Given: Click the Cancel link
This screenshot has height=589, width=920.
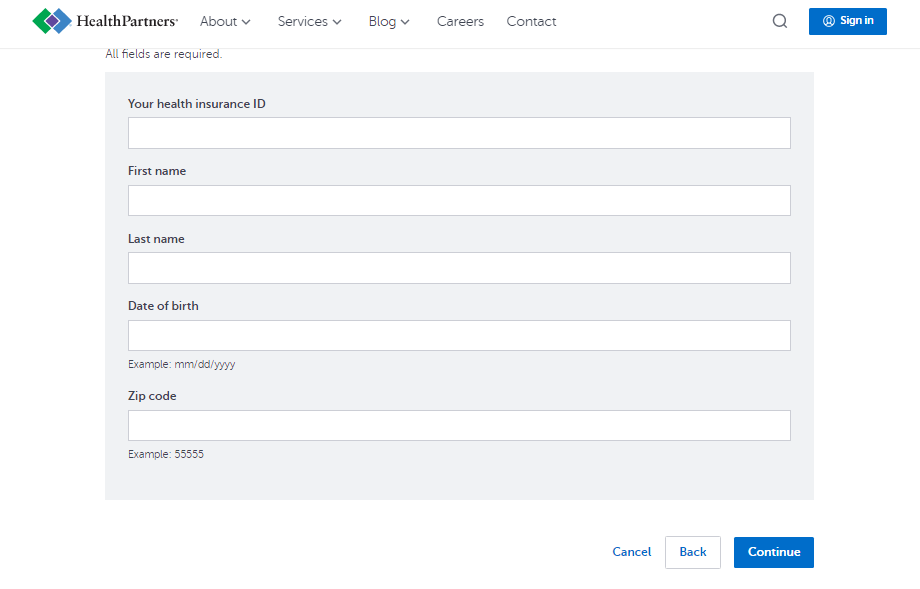Looking at the screenshot, I should pyautogui.click(x=631, y=551).
